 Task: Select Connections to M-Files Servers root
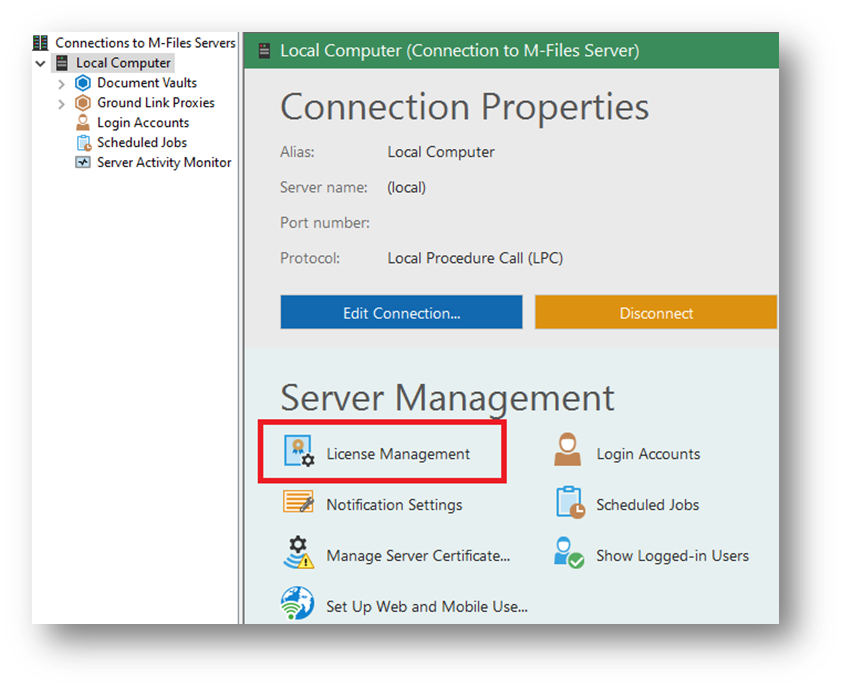pos(145,43)
